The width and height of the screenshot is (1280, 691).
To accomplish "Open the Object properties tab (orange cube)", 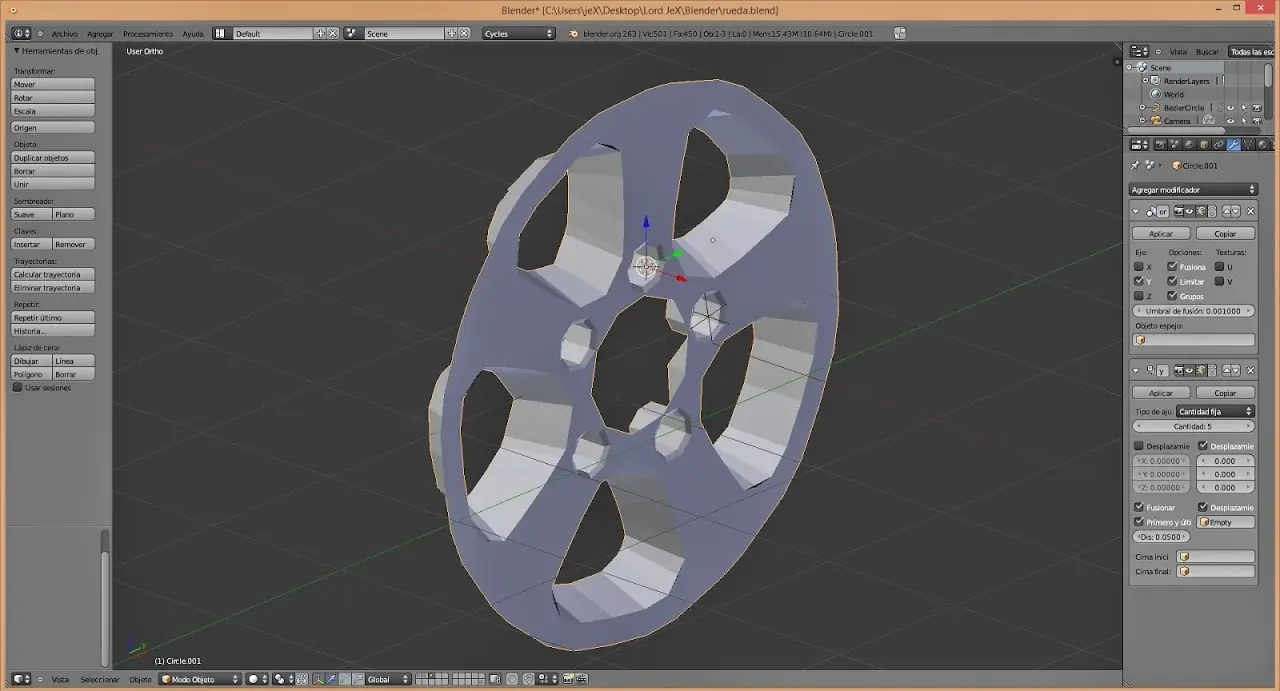I will pos(1204,145).
